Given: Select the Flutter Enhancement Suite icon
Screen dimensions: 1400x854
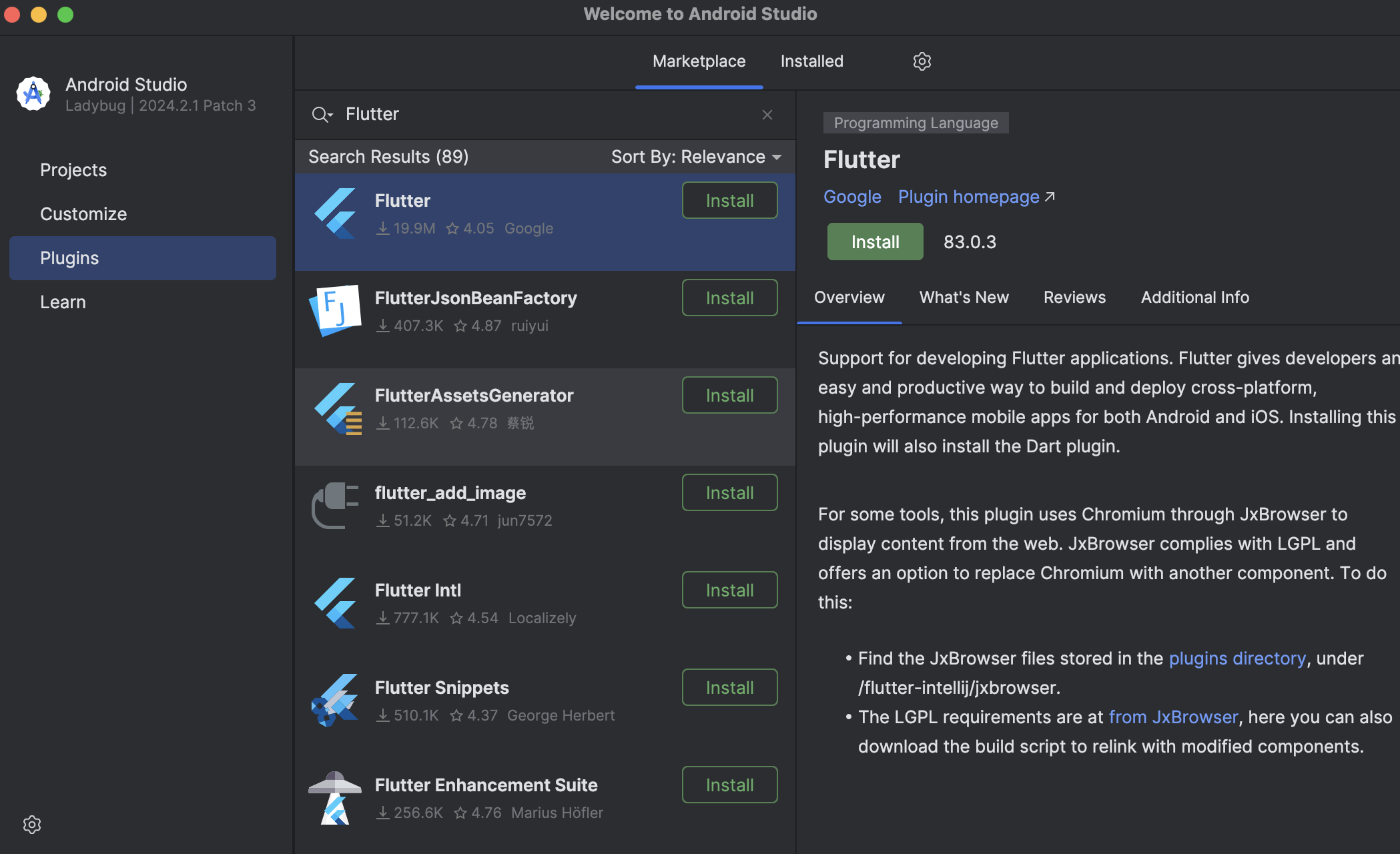Looking at the screenshot, I should 335,798.
